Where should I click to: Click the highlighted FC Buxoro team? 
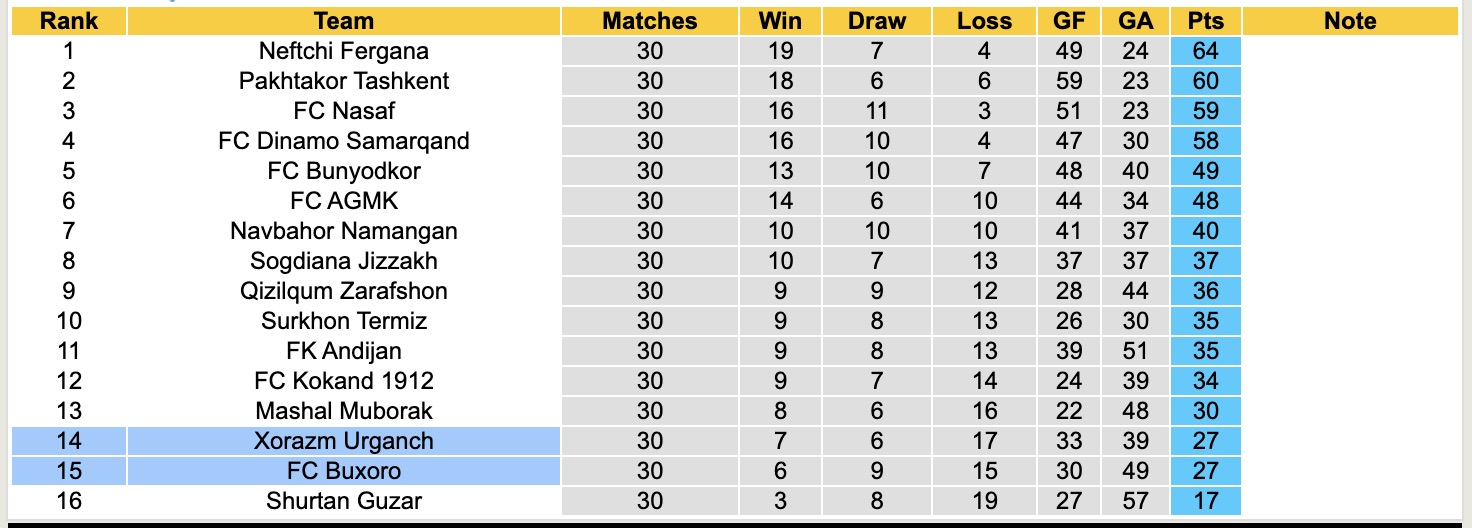(343, 471)
